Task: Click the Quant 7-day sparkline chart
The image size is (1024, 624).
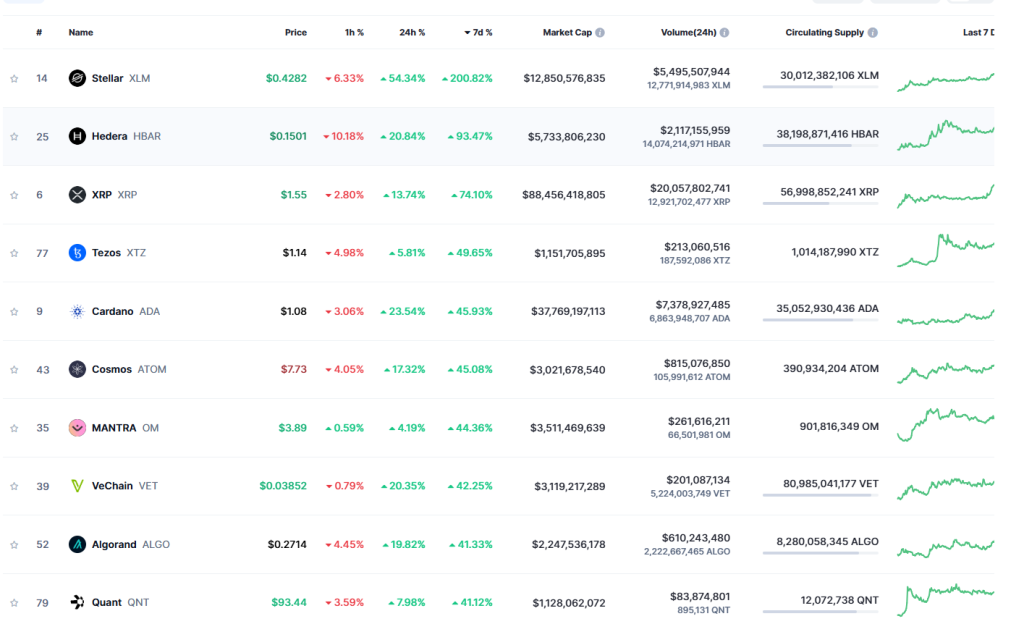Action: coord(944,597)
